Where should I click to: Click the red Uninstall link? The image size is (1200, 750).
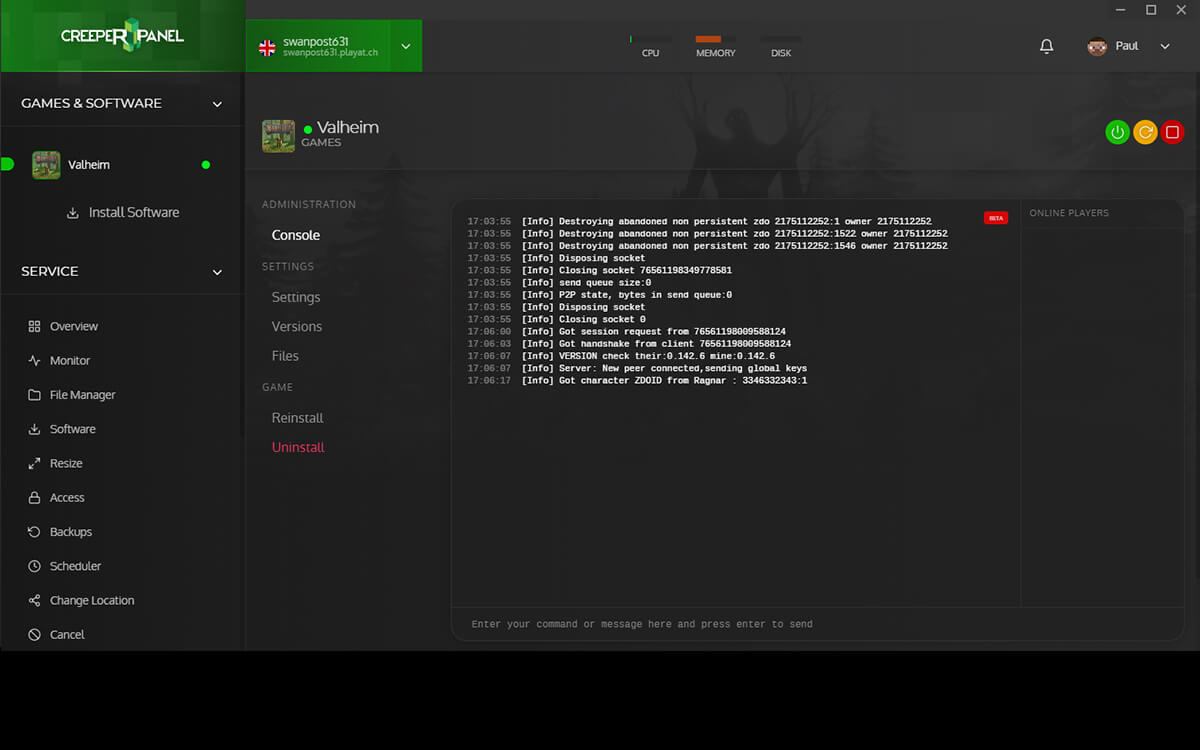point(298,447)
